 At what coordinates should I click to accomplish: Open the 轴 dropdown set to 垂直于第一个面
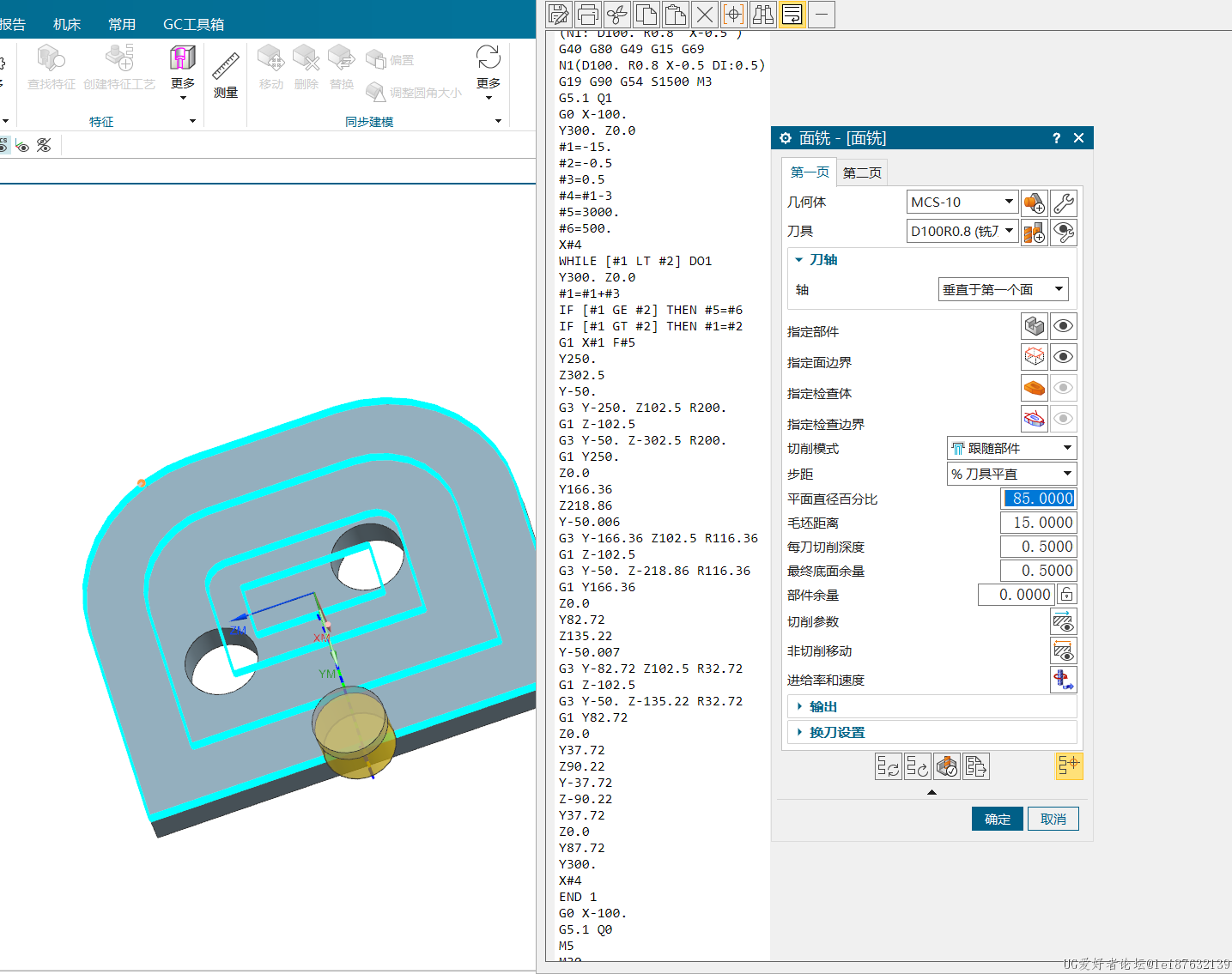point(1004,289)
